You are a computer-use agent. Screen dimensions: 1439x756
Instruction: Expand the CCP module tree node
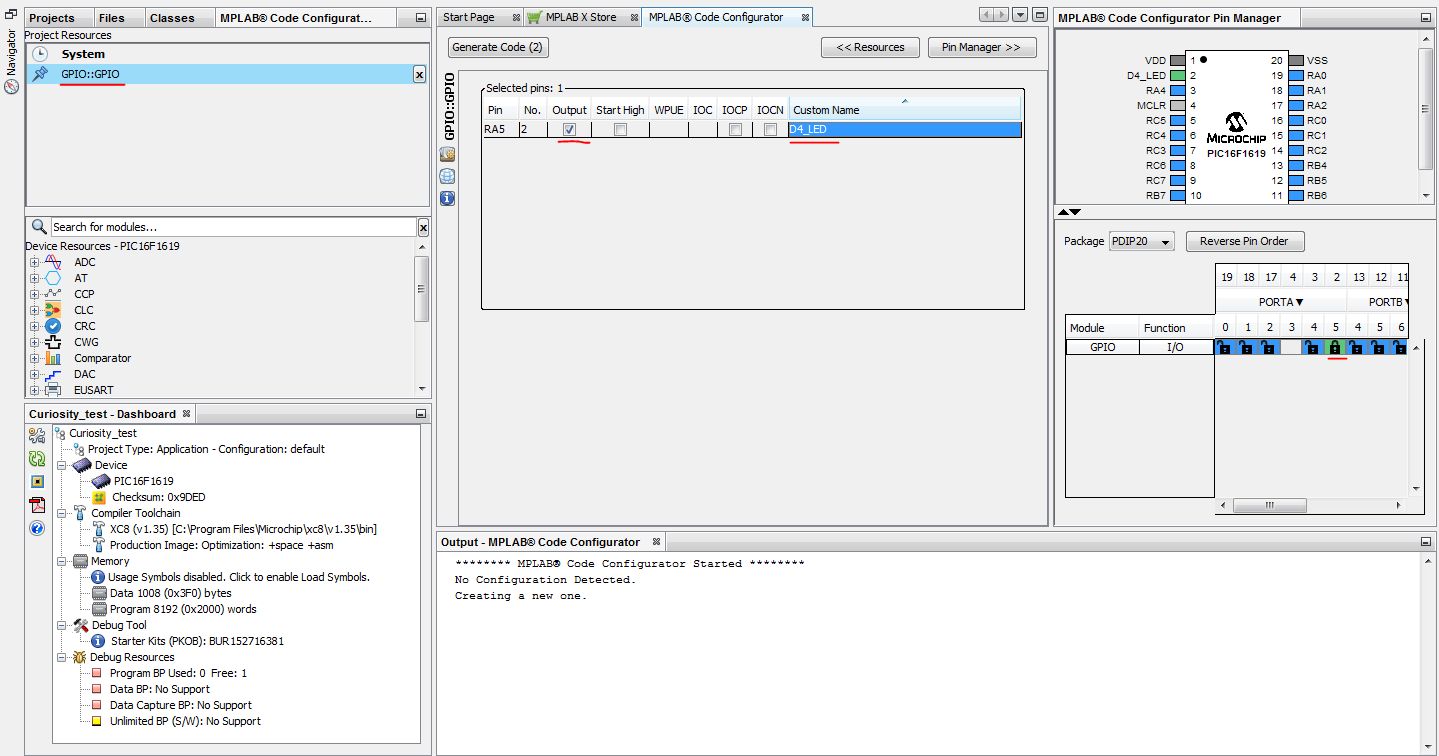(x=35, y=294)
